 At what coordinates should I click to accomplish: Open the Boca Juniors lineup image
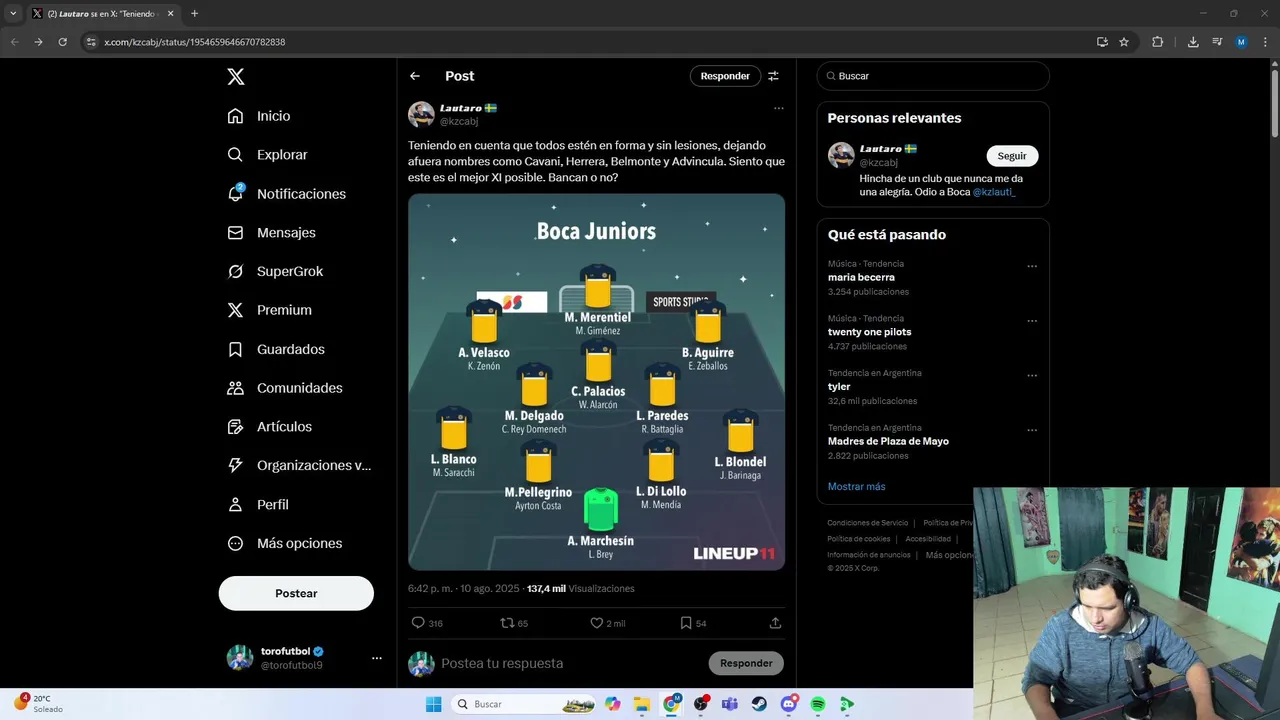(x=596, y=382)
